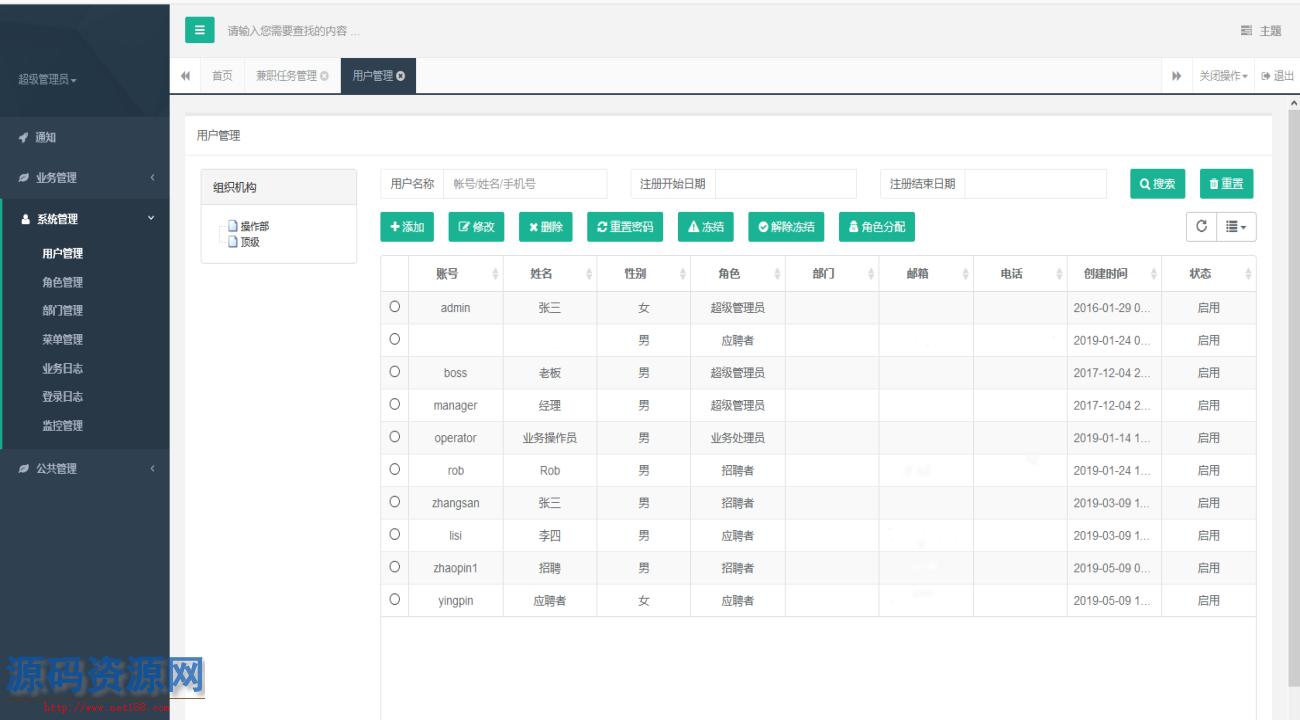Click the 退出 logout link
The width and height of the screenshot is (1300, 720).
point(1277,76)
